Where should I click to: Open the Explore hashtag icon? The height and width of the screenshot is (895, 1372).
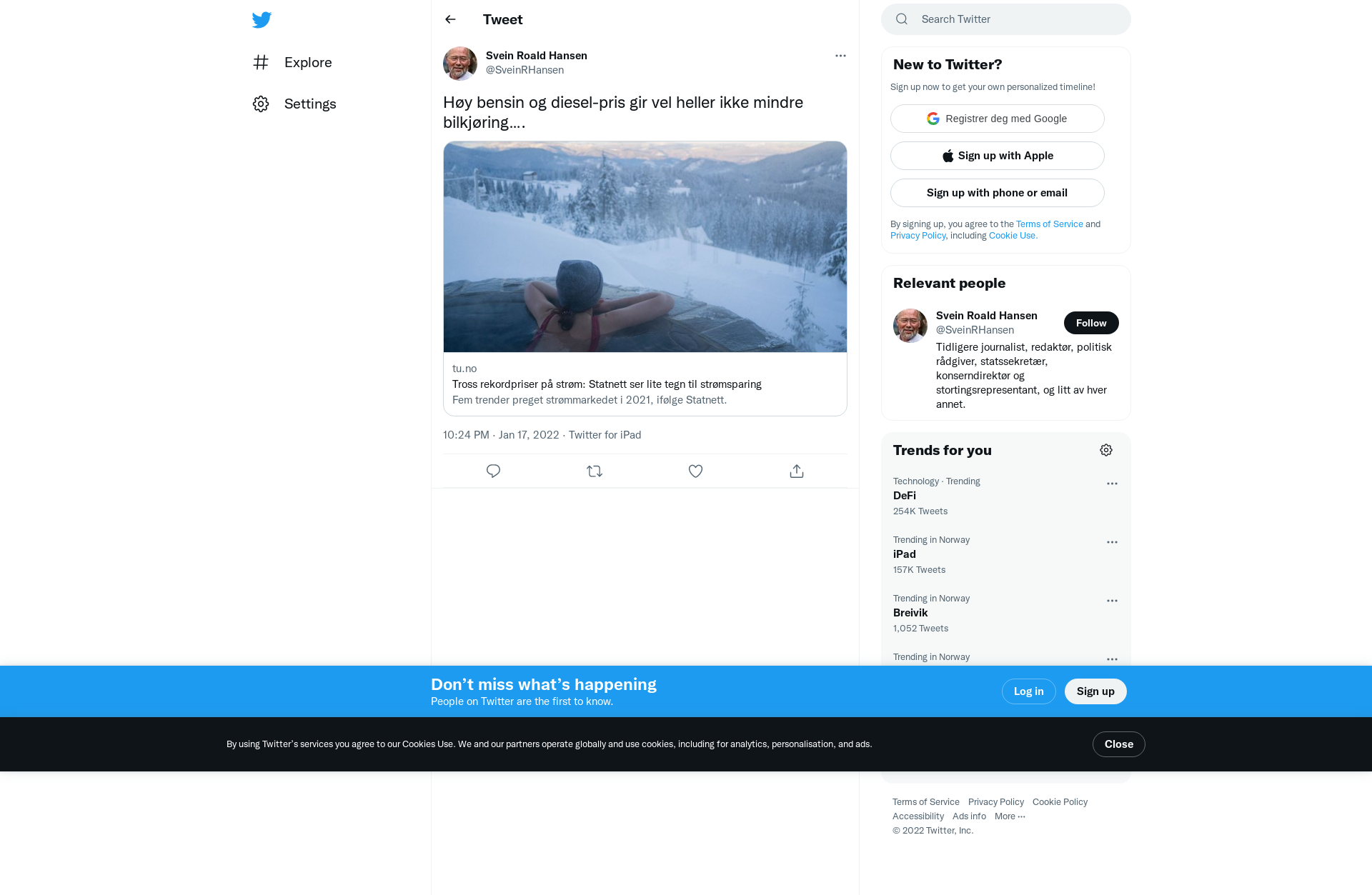point(261,62)
